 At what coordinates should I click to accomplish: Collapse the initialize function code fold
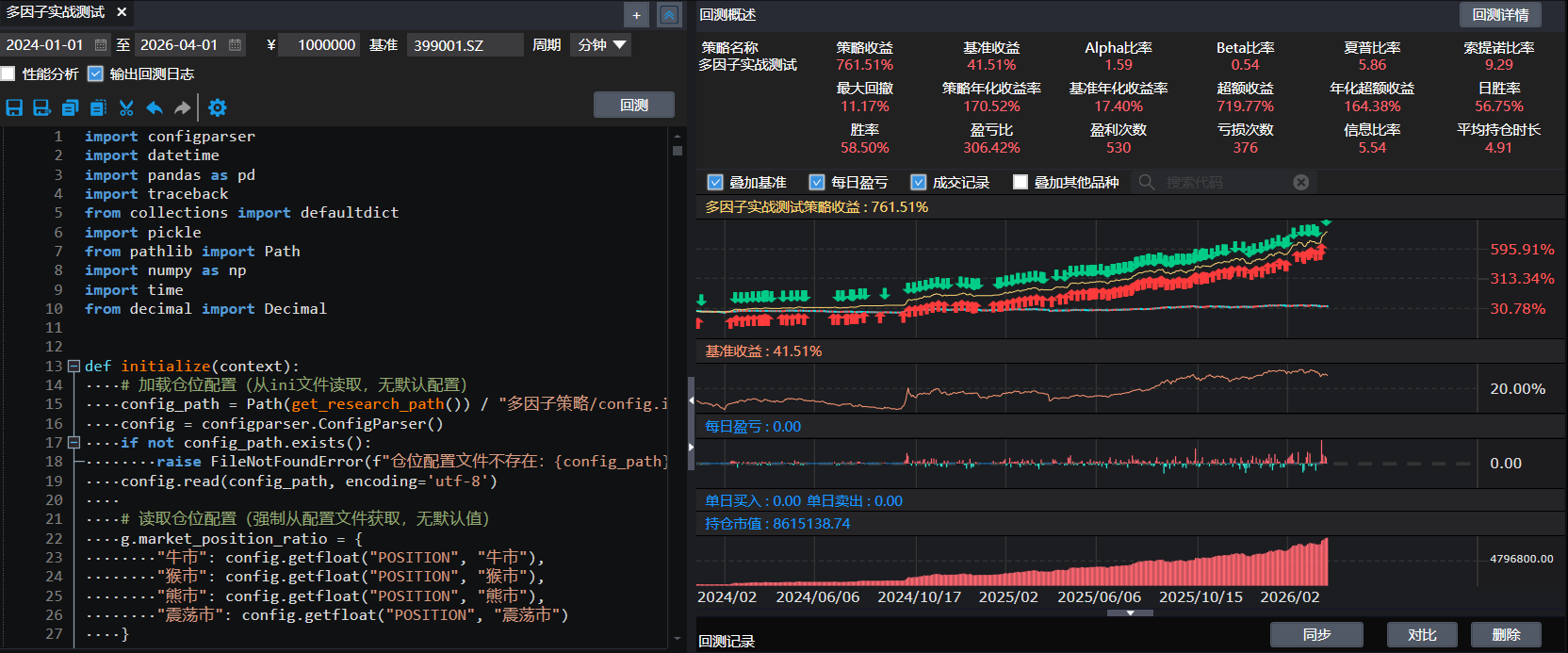73,367
